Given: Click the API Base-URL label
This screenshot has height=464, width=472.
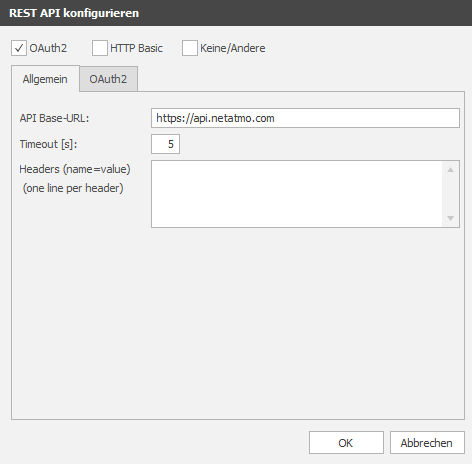Looking at the screenshot, I should tap(54, 118).
